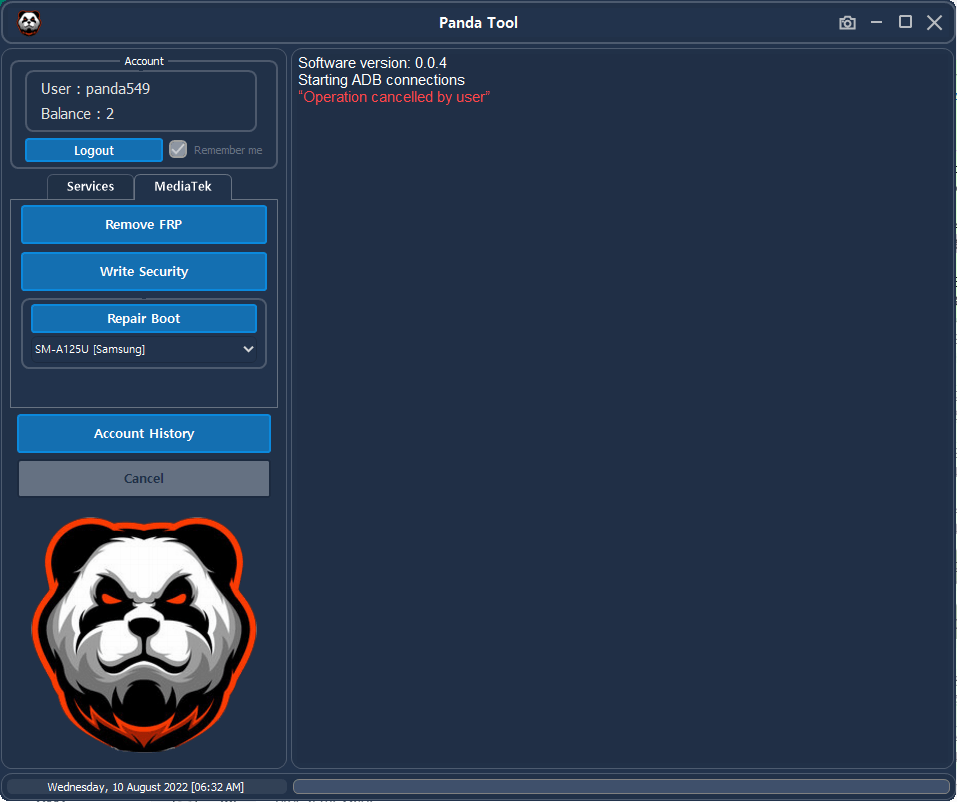Click the Operation cancelled by user log message
Screen dimensions: 957x802
pyautogui.click(x=392, y=96)
